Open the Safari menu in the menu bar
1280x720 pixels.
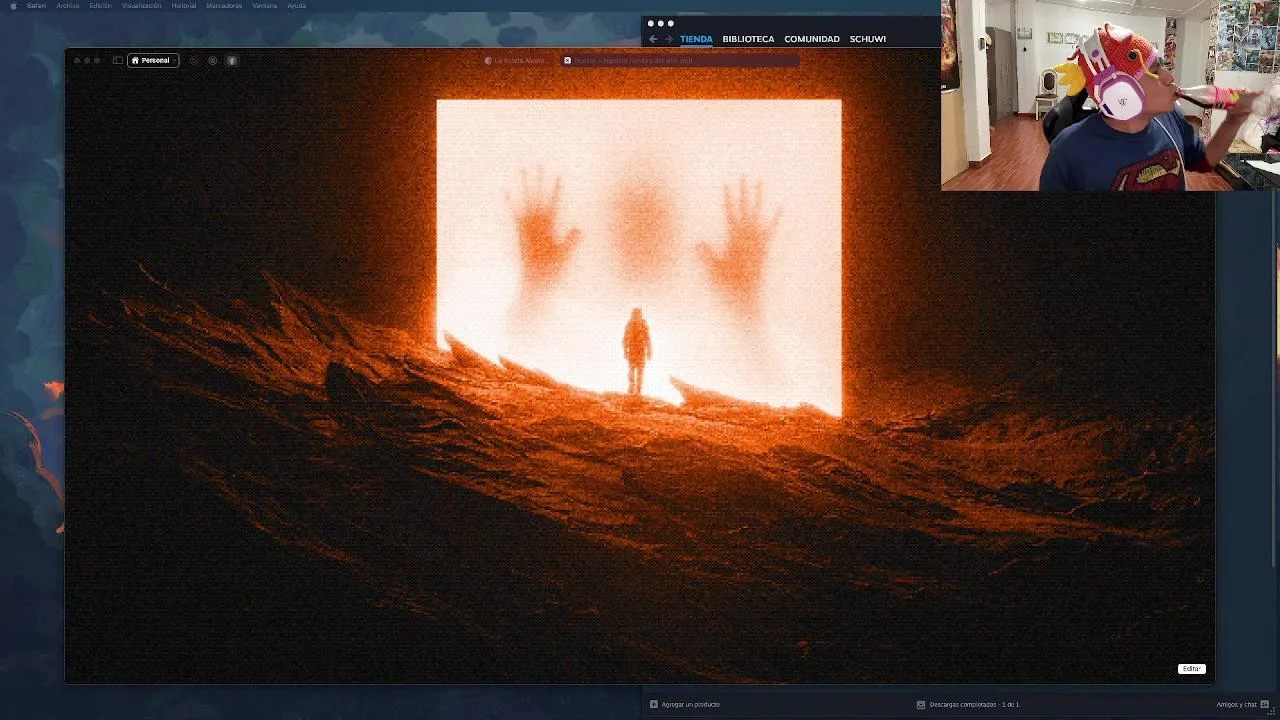click(x=36, y=6)
